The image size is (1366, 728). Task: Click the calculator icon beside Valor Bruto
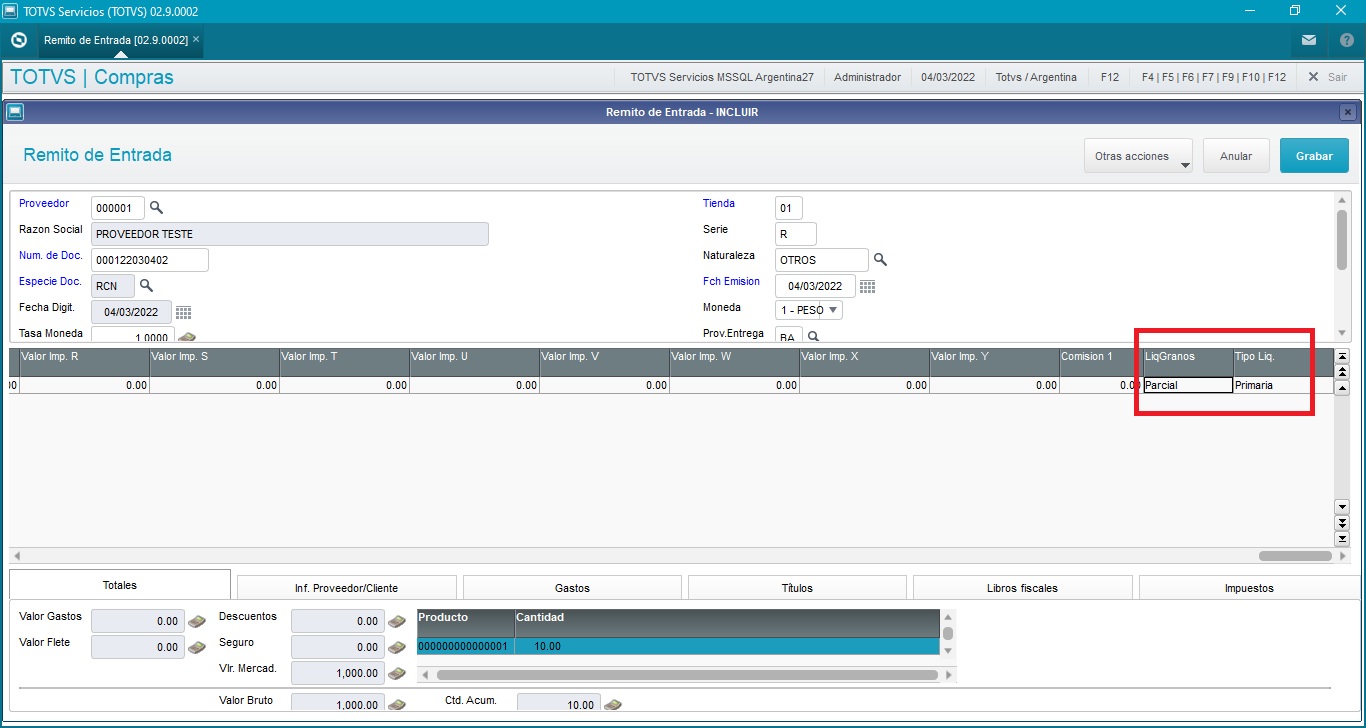click(397, 704)
